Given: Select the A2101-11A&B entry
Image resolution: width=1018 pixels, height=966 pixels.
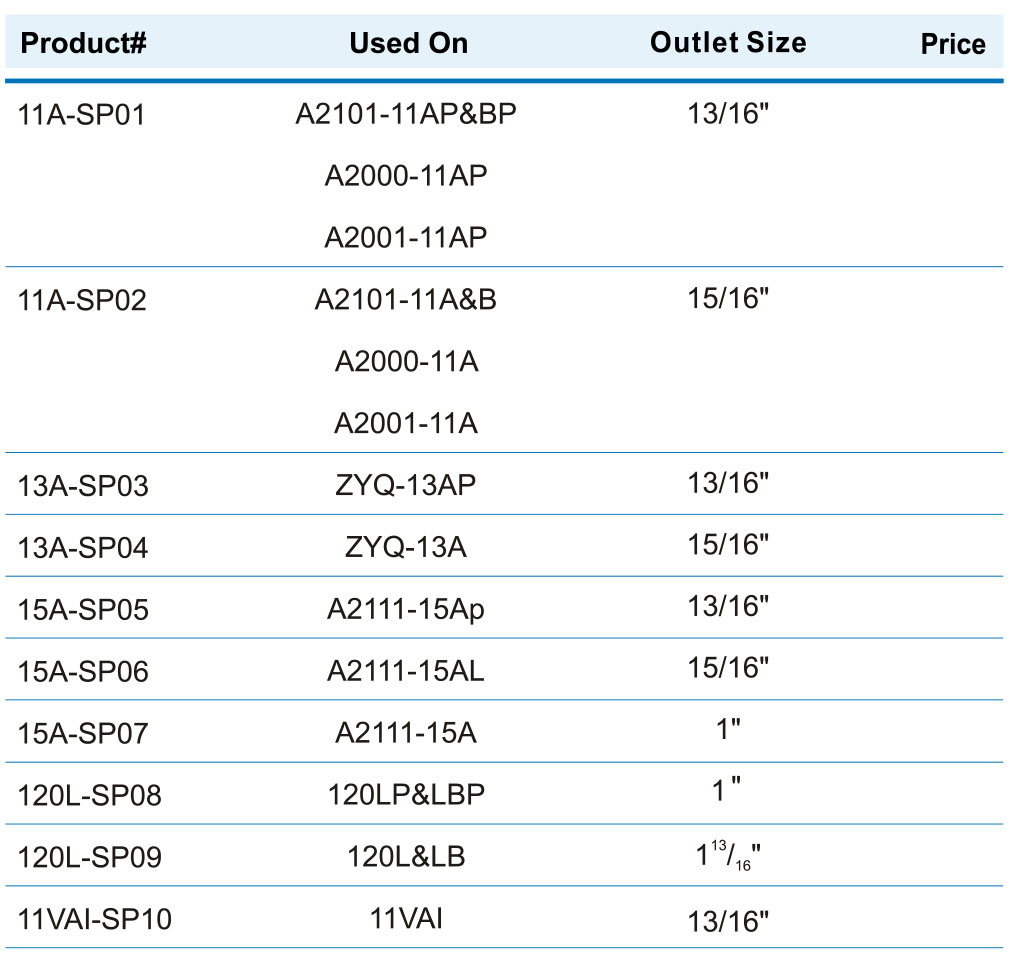Looking at the screenshot, I should pos(406,300).
